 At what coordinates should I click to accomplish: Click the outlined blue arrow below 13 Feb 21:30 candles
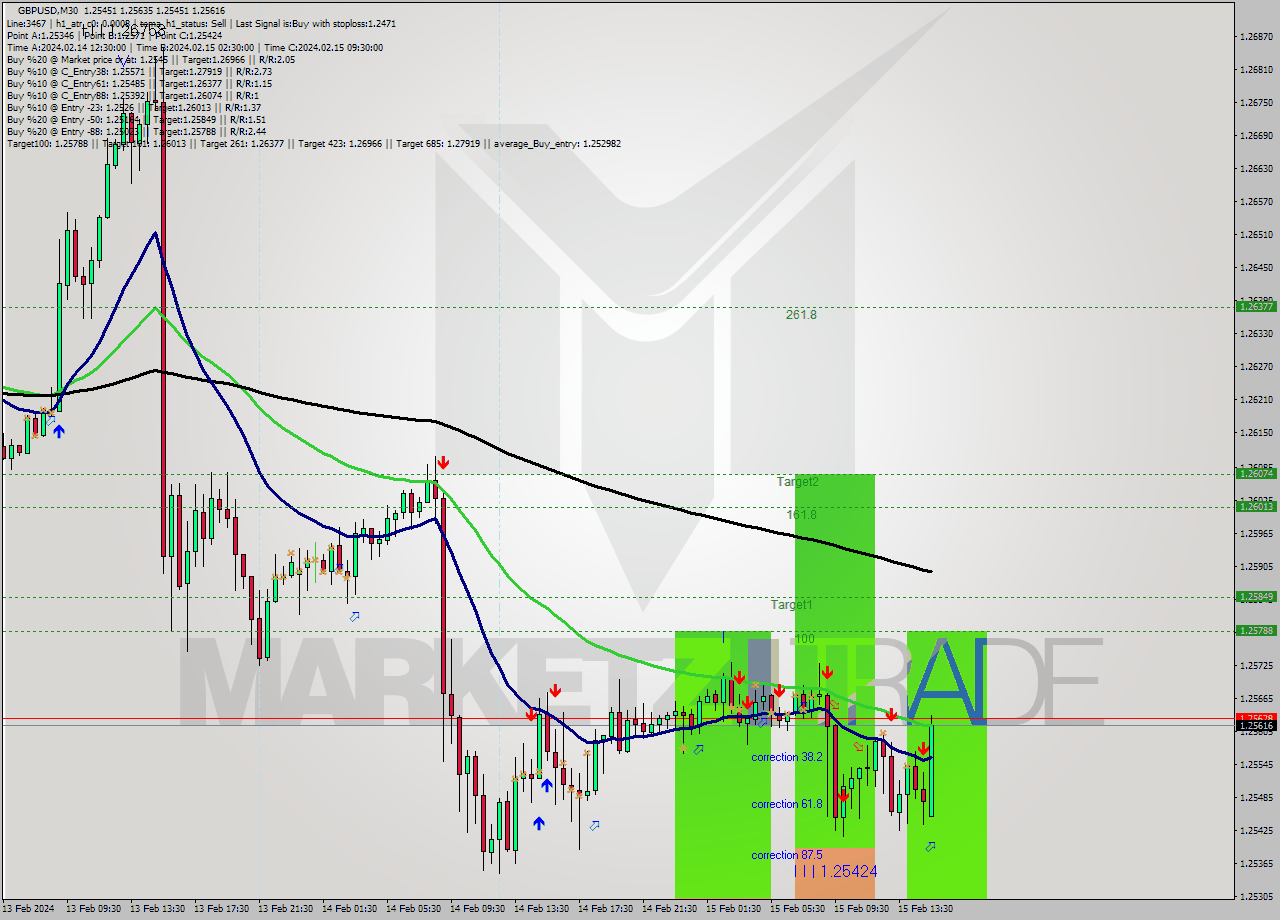354,616
